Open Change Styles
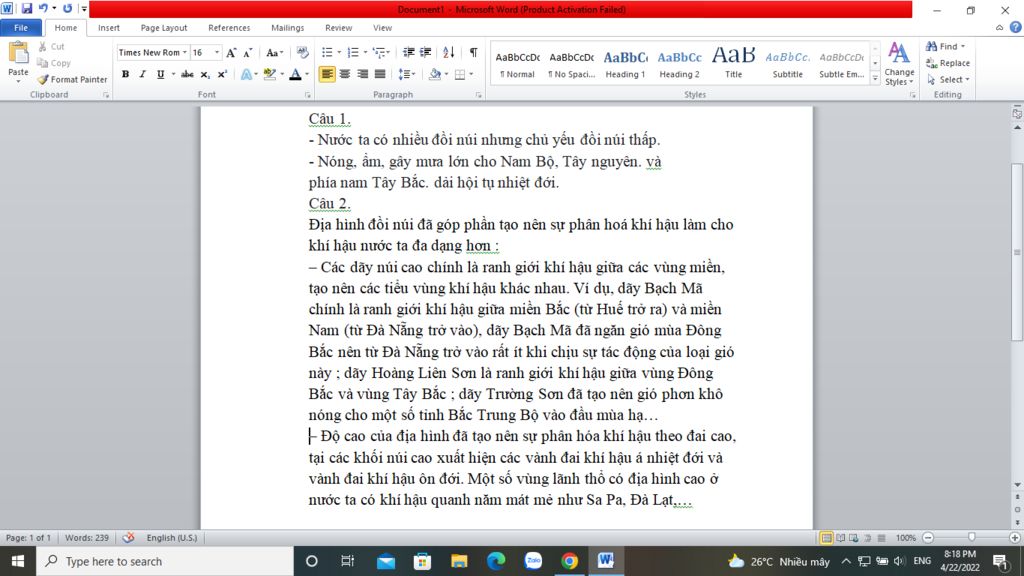The width and height of the screenshot is (1024, 576). coord(899,63)
